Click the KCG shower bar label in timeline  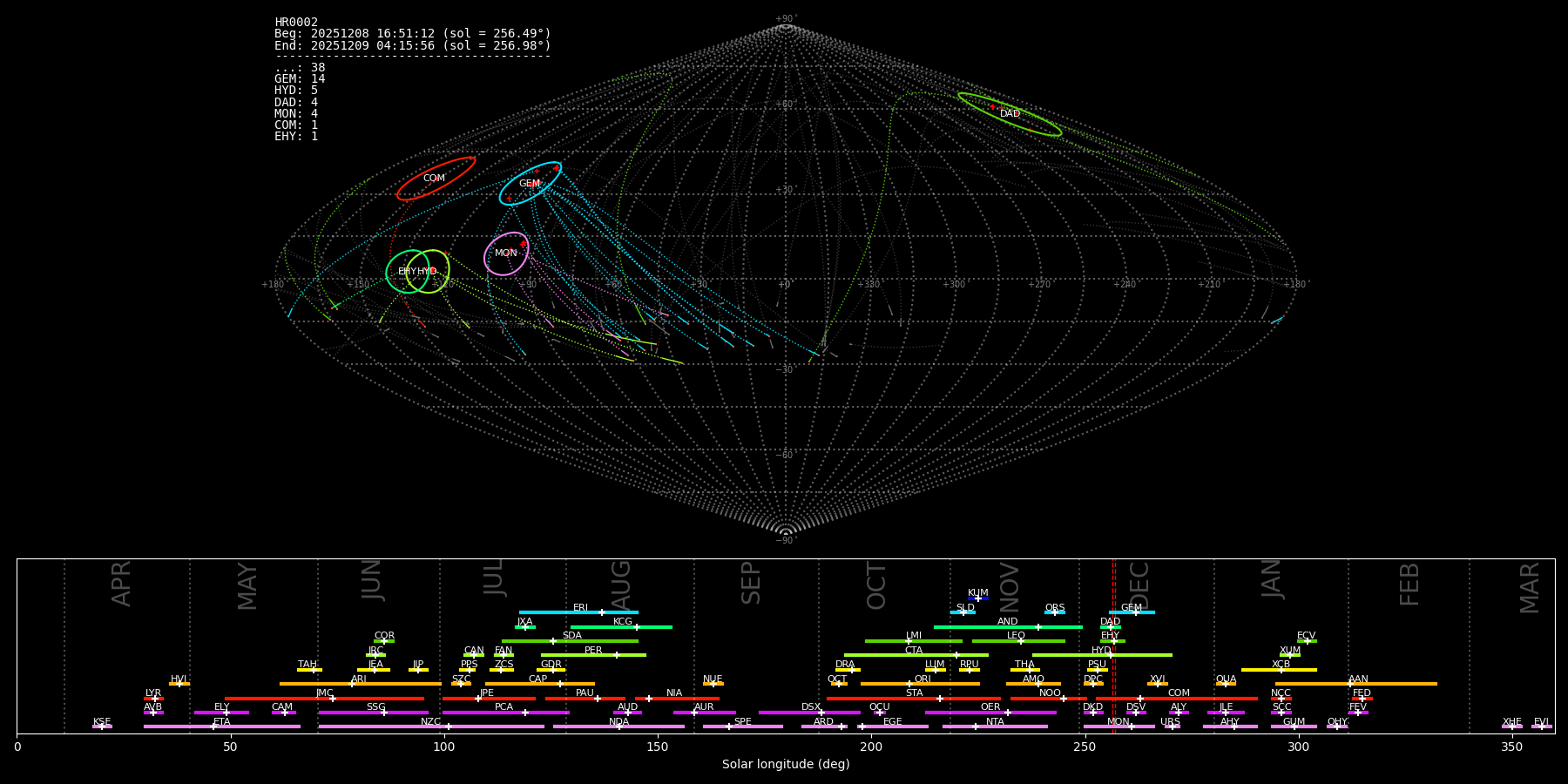point(623,622)
